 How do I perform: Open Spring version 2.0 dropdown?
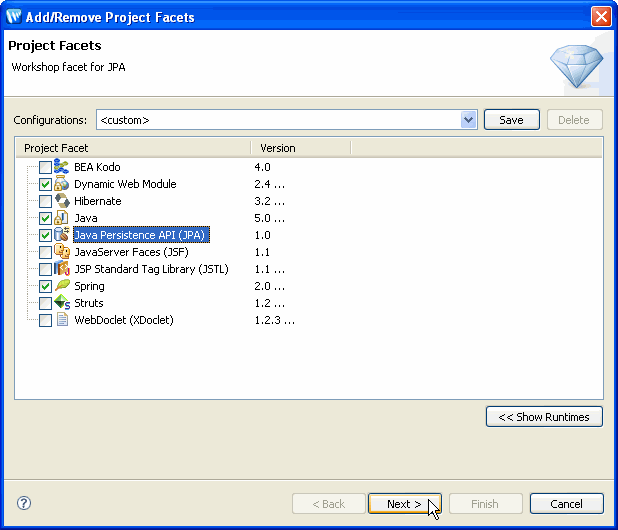coord(279,286)
